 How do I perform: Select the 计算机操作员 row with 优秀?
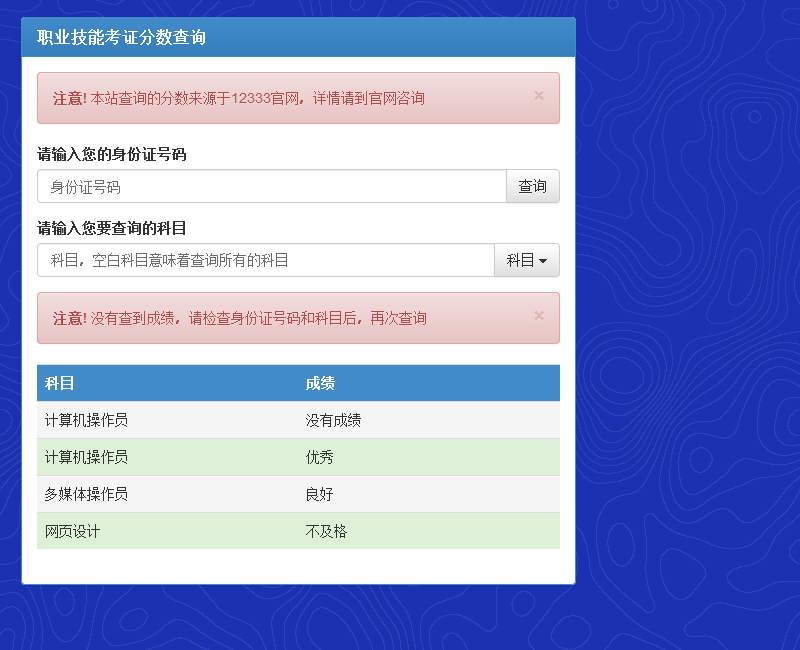pyautogui.click(x=298, y=457)
